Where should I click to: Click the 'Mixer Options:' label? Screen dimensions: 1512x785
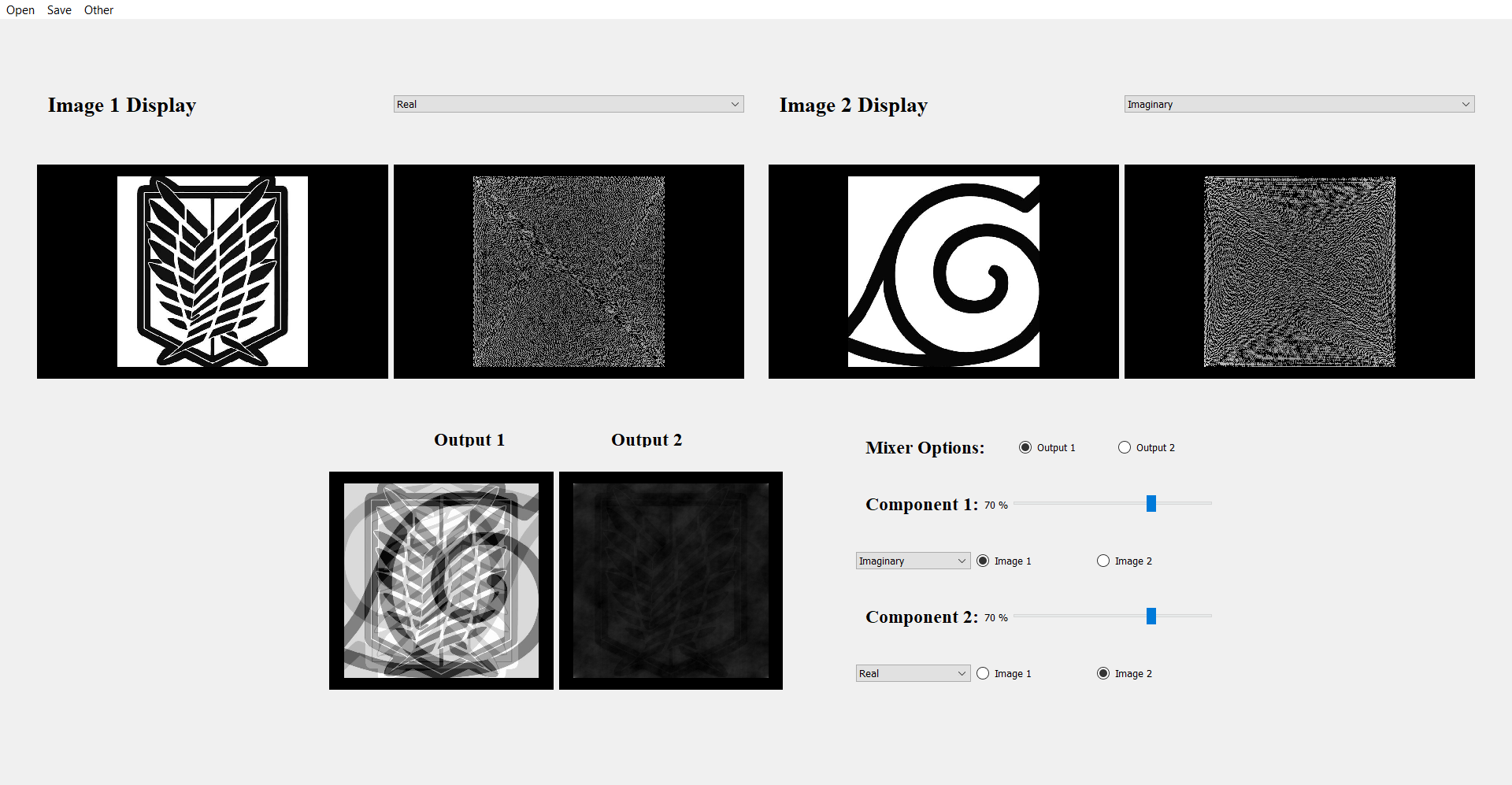click(925, 448)
